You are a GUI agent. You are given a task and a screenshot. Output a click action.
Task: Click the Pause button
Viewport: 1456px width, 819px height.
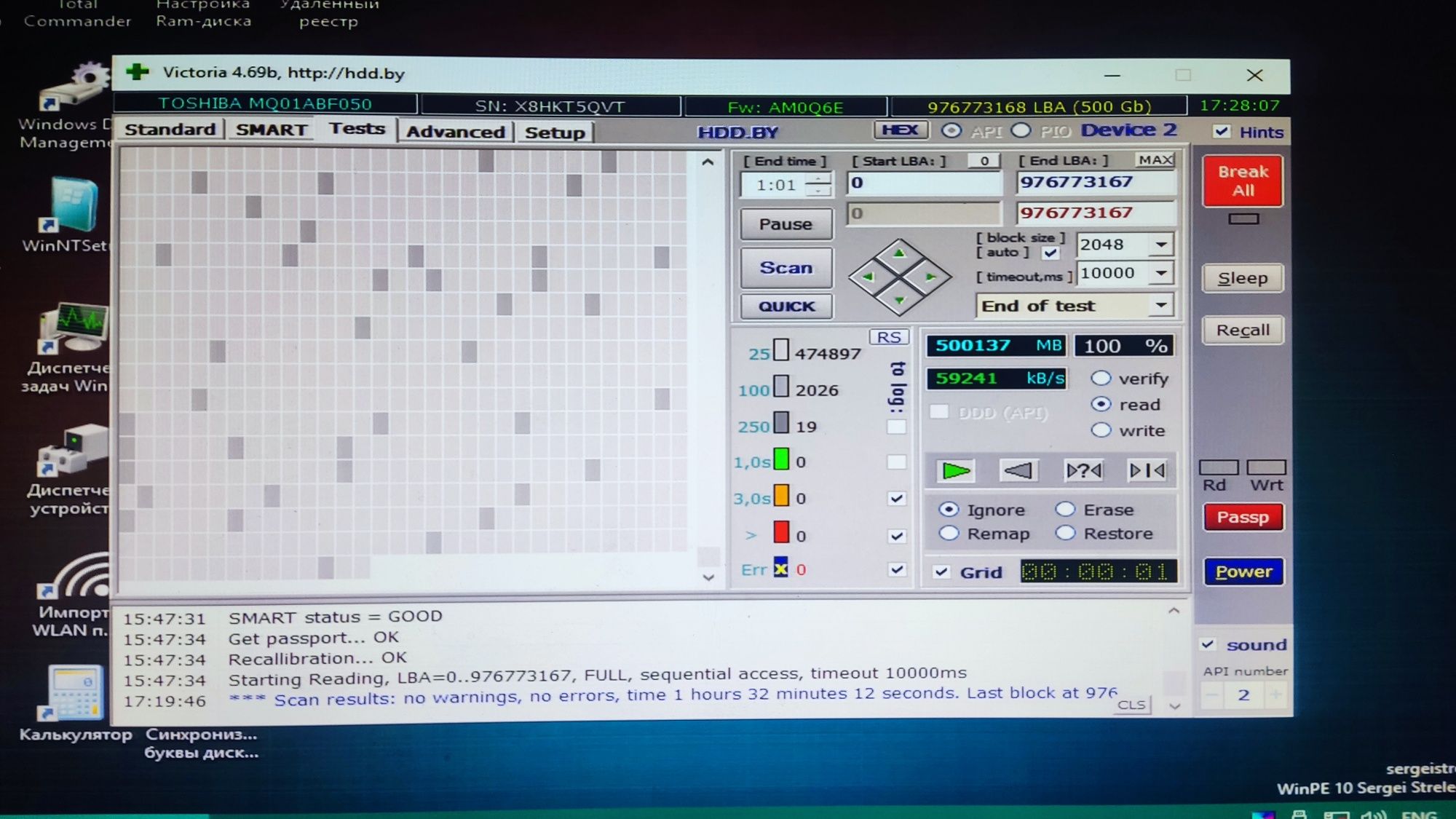[786, 223]
